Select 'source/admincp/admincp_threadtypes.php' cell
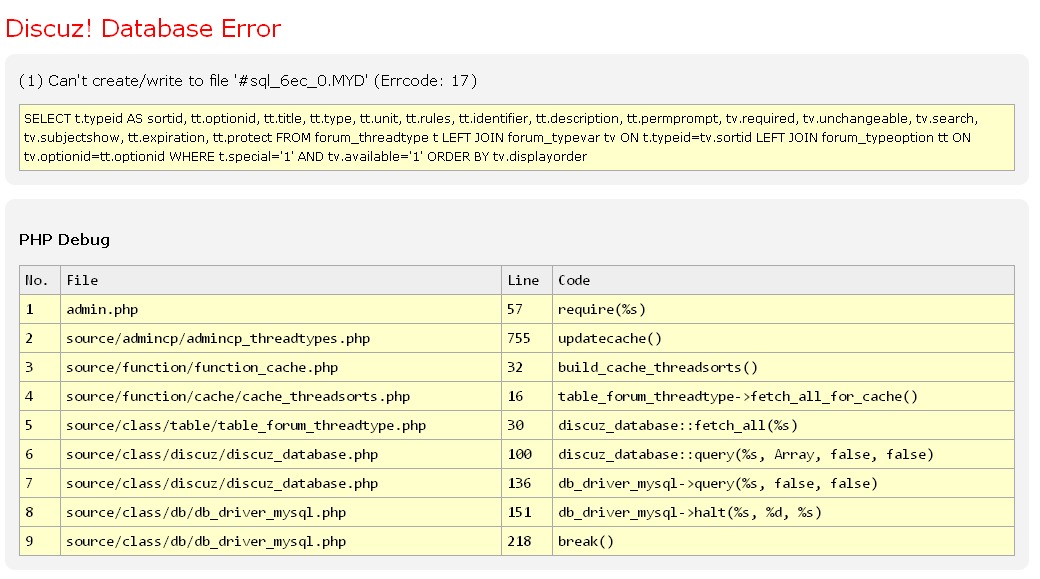Viewport: 1040px width, 579px height. coord(281,338)
